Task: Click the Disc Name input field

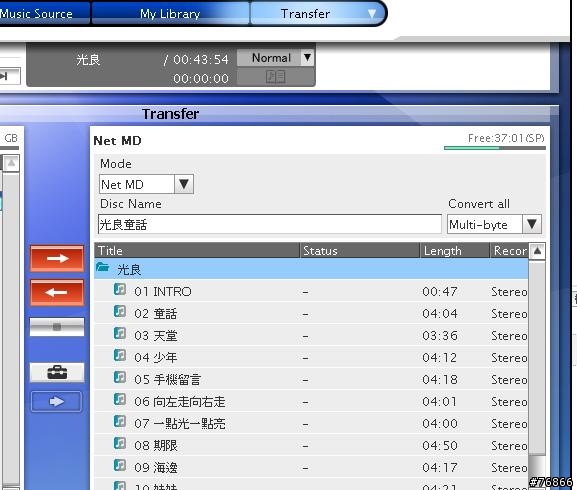Action: [270, 224]
